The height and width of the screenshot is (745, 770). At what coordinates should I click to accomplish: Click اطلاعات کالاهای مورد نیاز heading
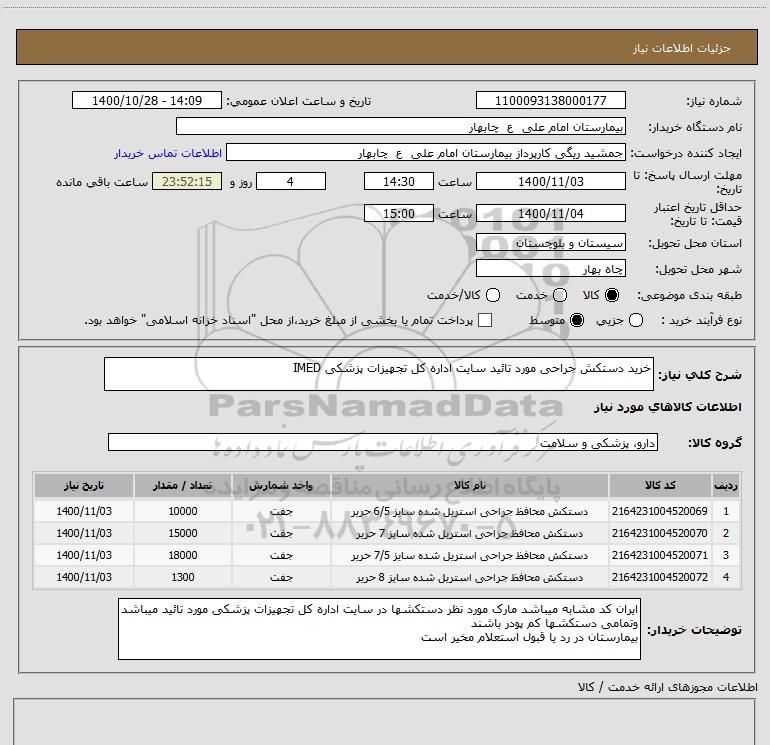click(667, 407)
